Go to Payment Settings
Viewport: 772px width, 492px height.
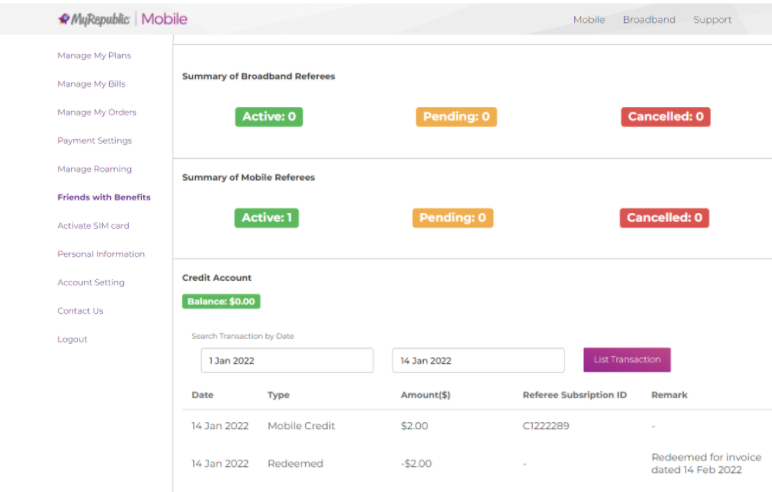click(95, 141)
